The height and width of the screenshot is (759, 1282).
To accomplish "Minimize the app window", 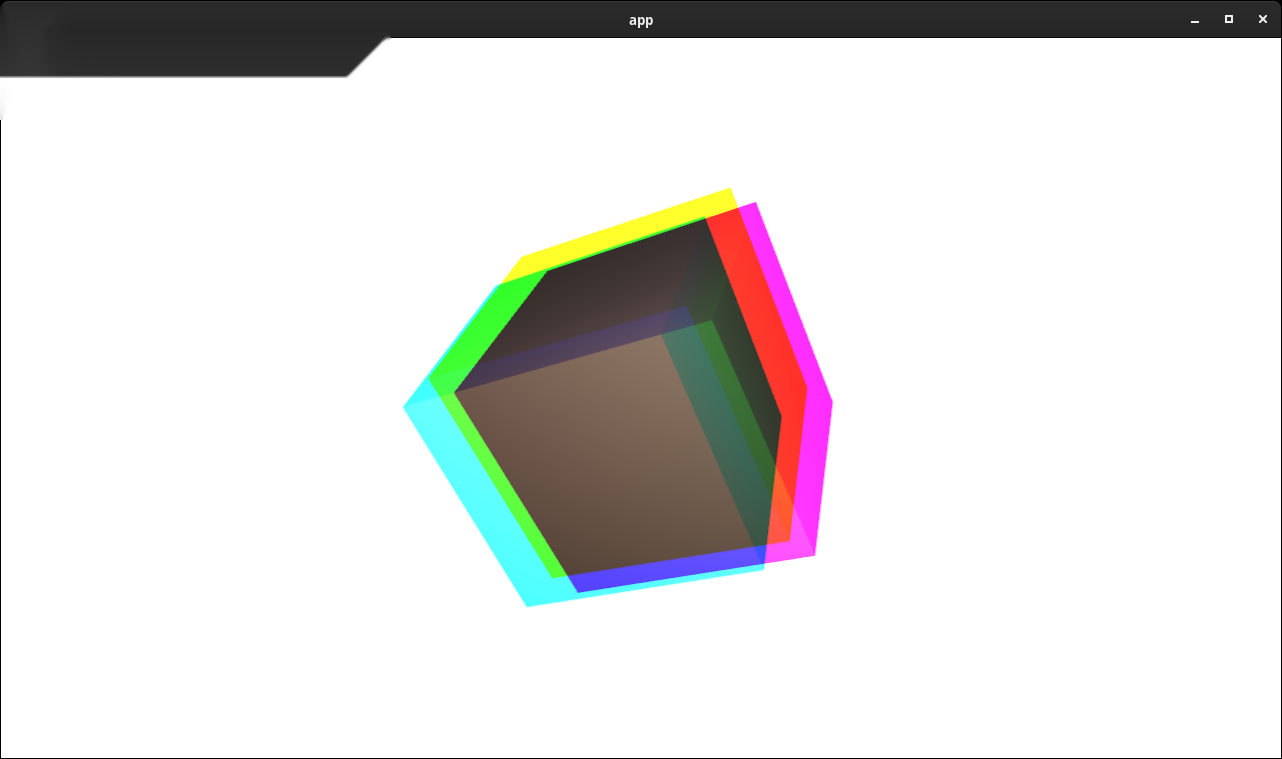I will pos(1195,20).
